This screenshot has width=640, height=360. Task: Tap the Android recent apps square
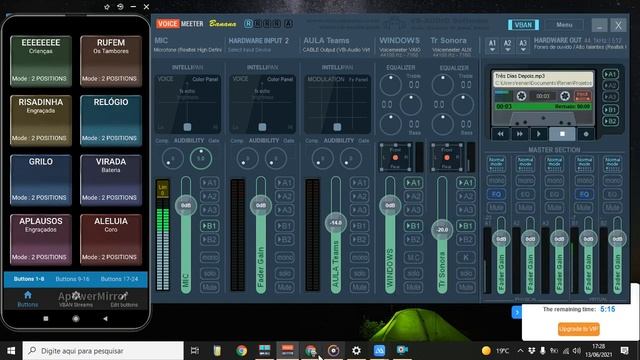(x=46, y=318)
